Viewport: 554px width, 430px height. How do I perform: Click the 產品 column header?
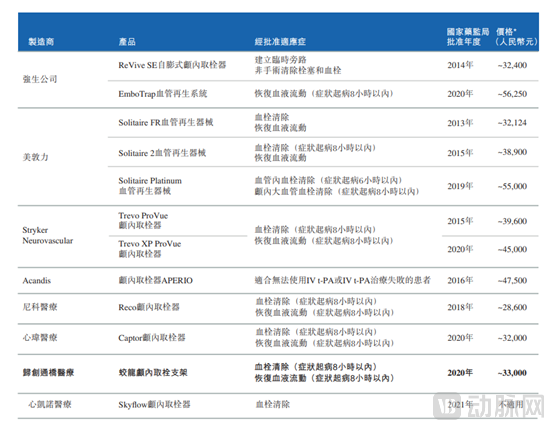pos(127,42)
